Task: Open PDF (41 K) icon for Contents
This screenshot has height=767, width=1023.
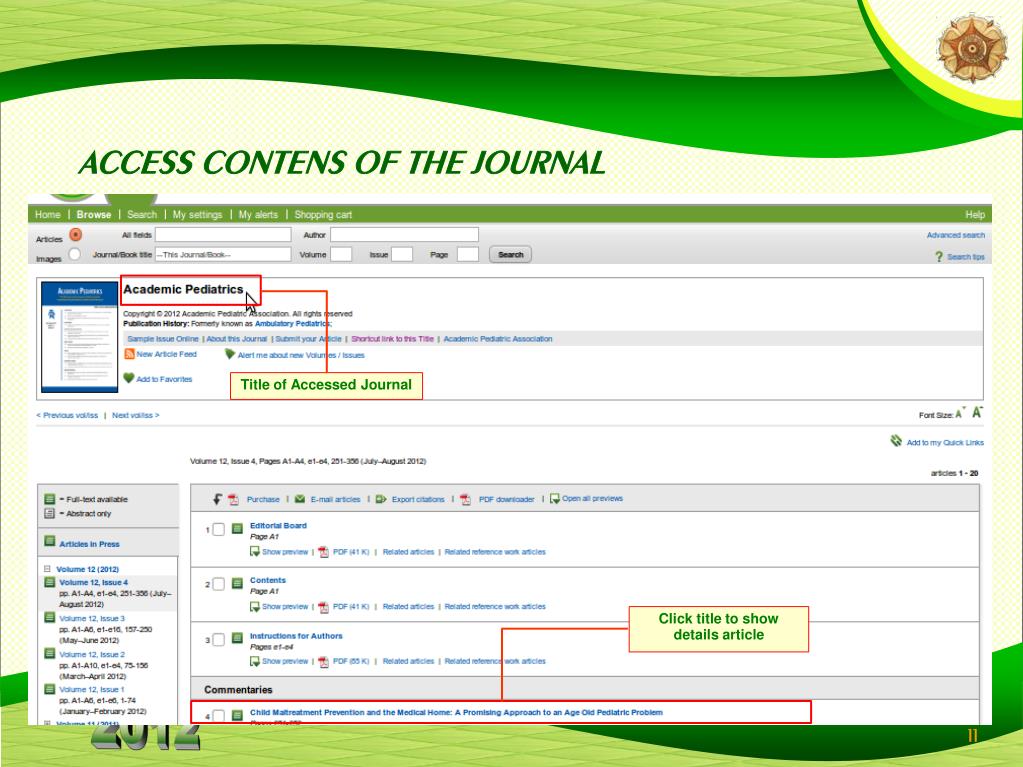Action: point(323,607)
